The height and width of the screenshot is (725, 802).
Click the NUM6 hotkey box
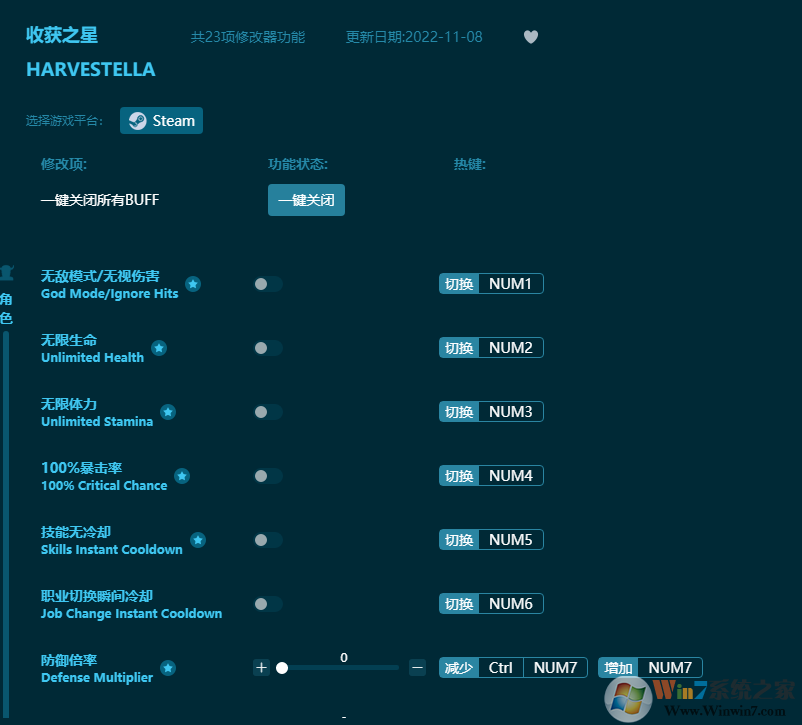click(510, 603)
